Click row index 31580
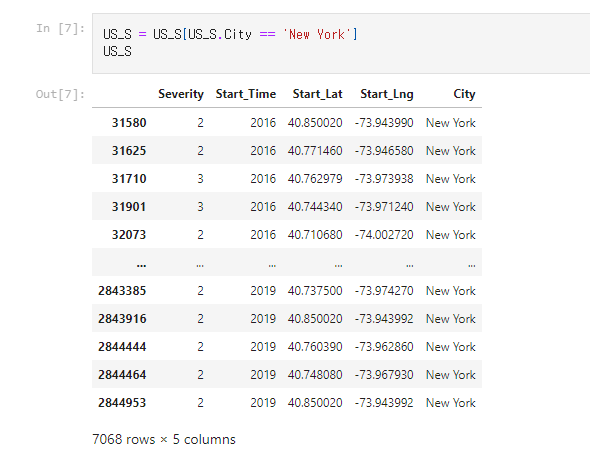The image size is (590, 461). (129, 123)
